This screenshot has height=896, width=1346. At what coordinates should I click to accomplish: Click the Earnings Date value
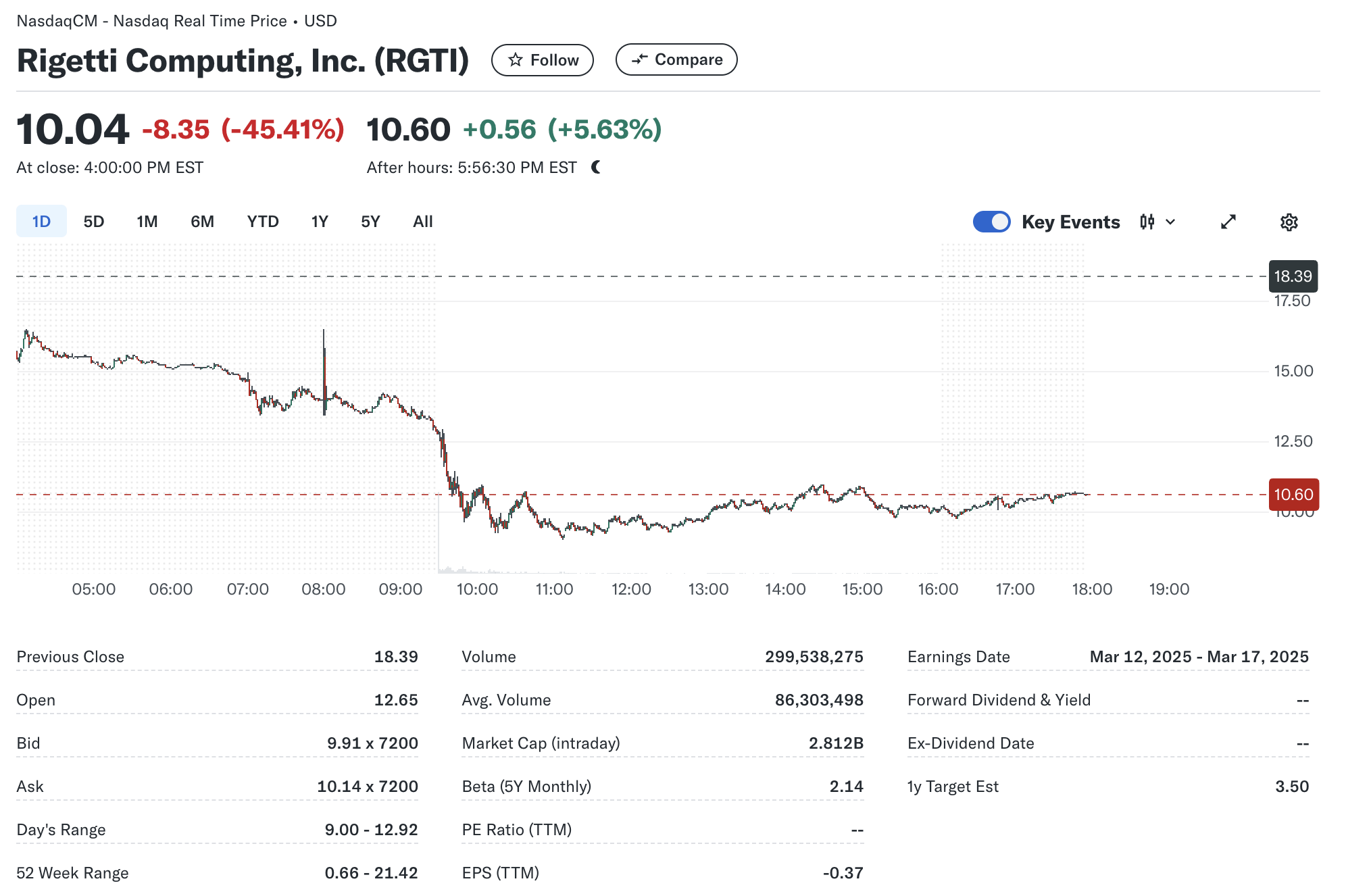[x=1199, y=657]
